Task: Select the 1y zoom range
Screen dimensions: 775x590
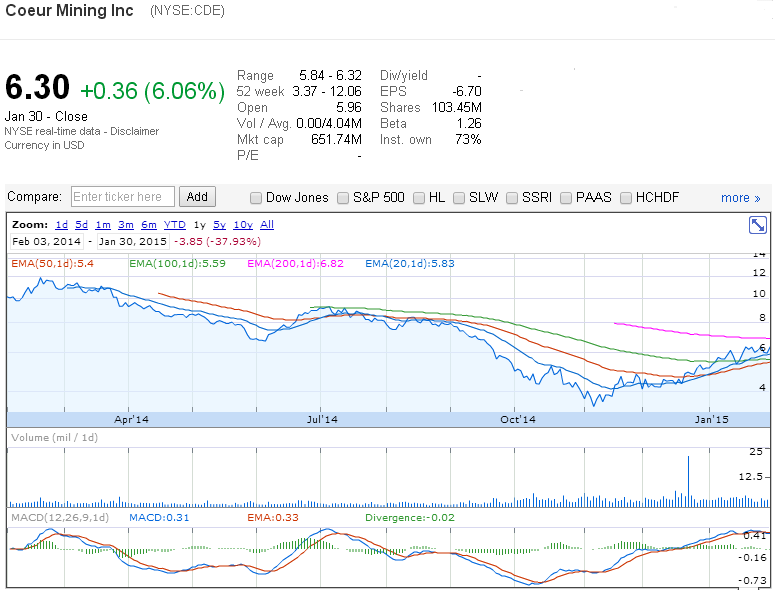Action: (x=200, y=225)
